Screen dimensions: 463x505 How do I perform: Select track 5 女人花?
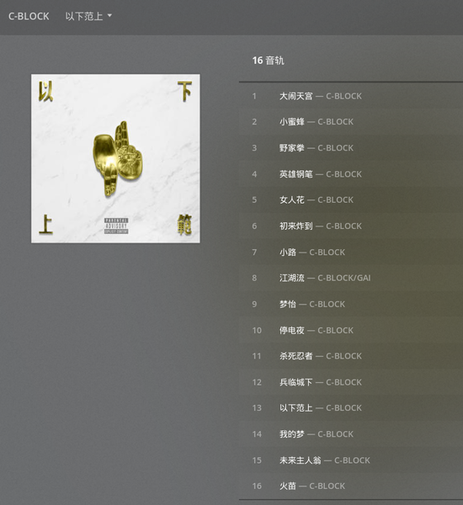coord(351,200)
